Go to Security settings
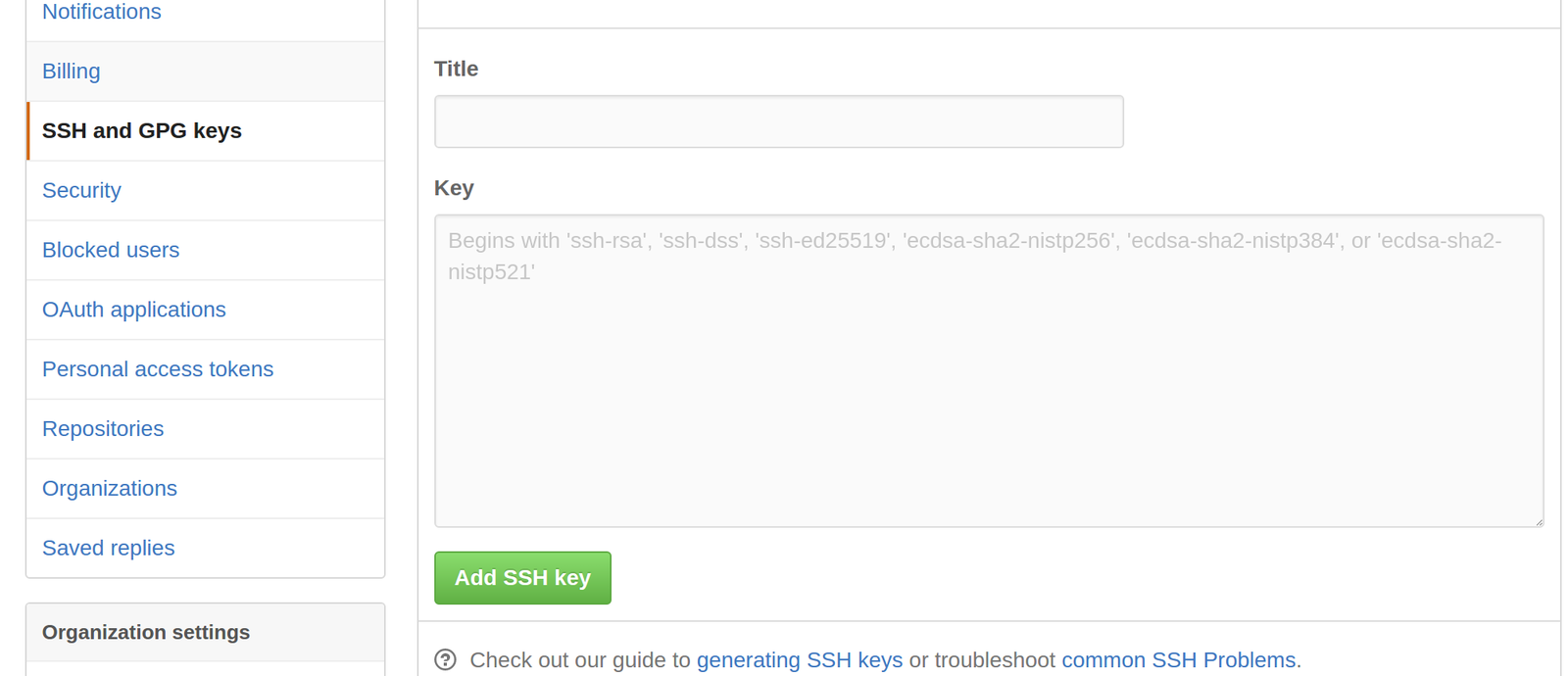Viewport: 1568px width, 676px height. 81,190
